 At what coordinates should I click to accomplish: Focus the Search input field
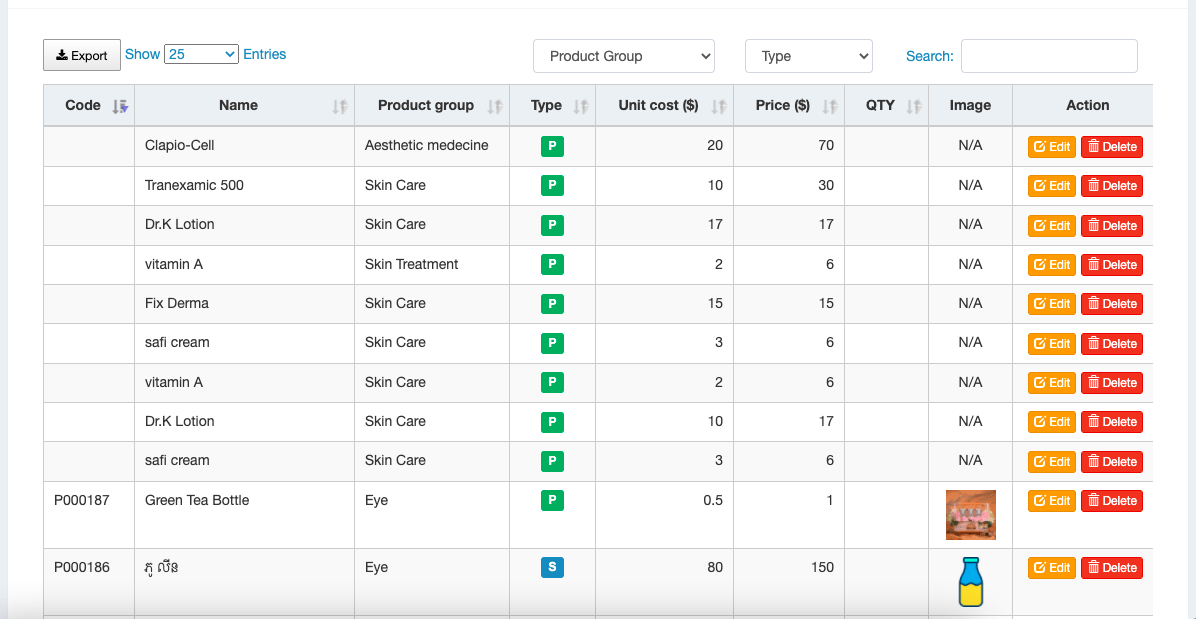tap(1049, 56)
